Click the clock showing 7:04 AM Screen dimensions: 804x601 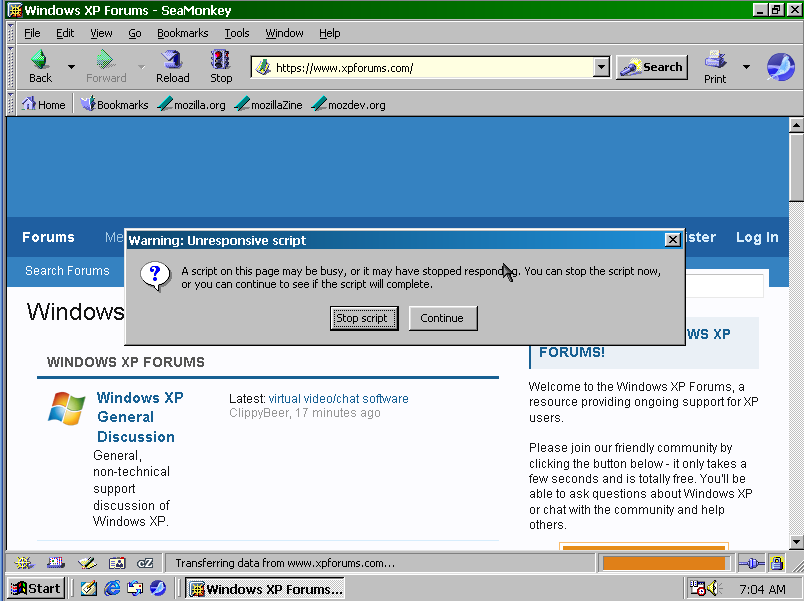(x=762, y=589)
